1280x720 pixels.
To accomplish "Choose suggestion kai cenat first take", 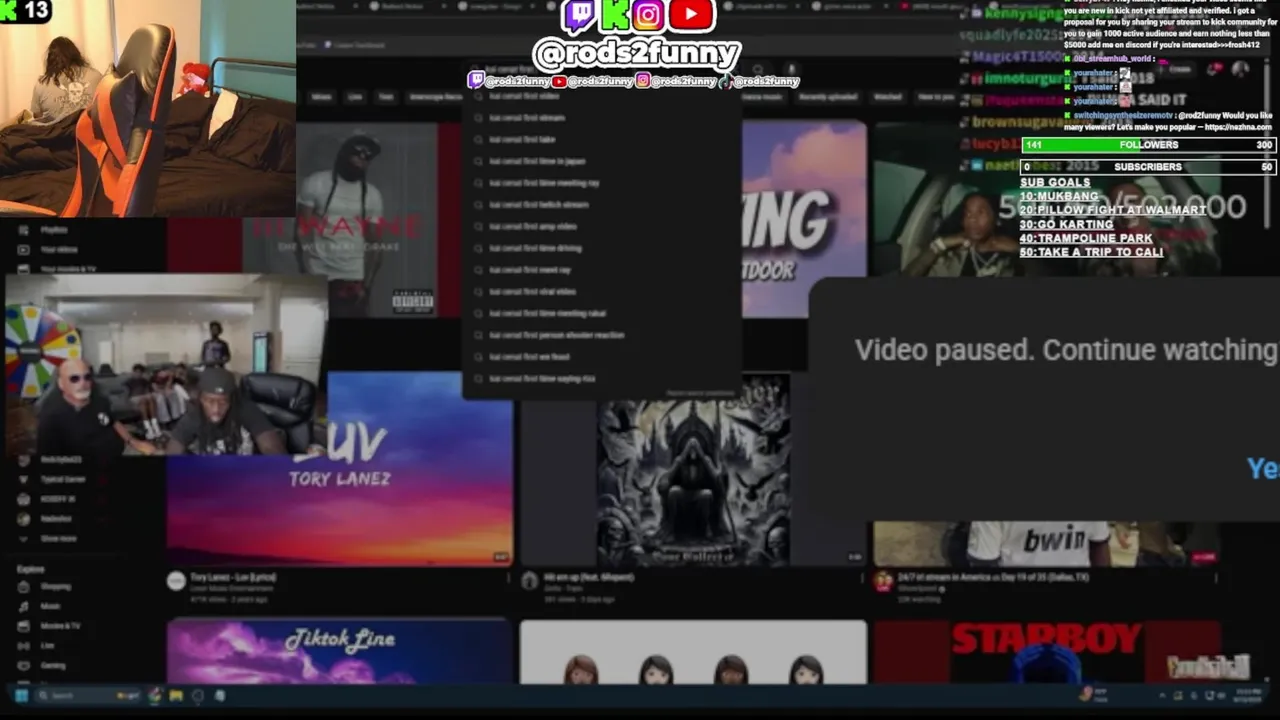I will (600, 140).
